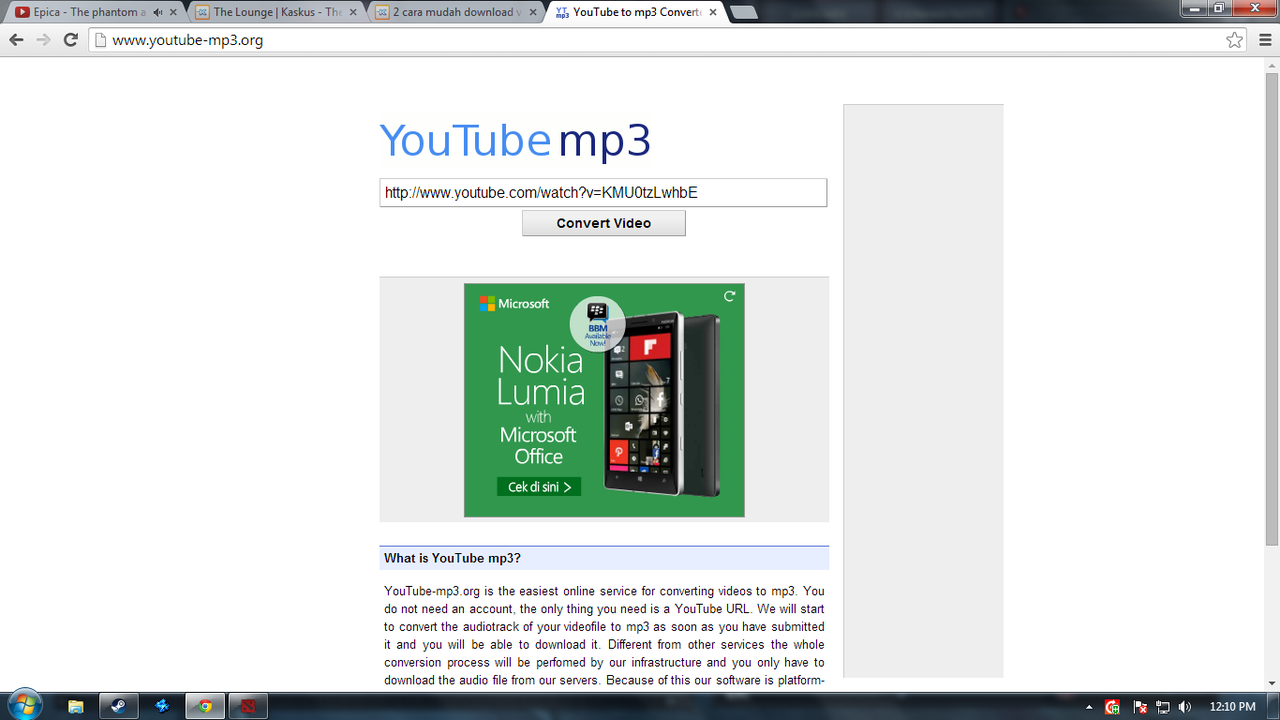Switch to The Lounge | Kaskus tab
Image resolution: width=1280 pixels, height=720 pixels.
point(277,13)
